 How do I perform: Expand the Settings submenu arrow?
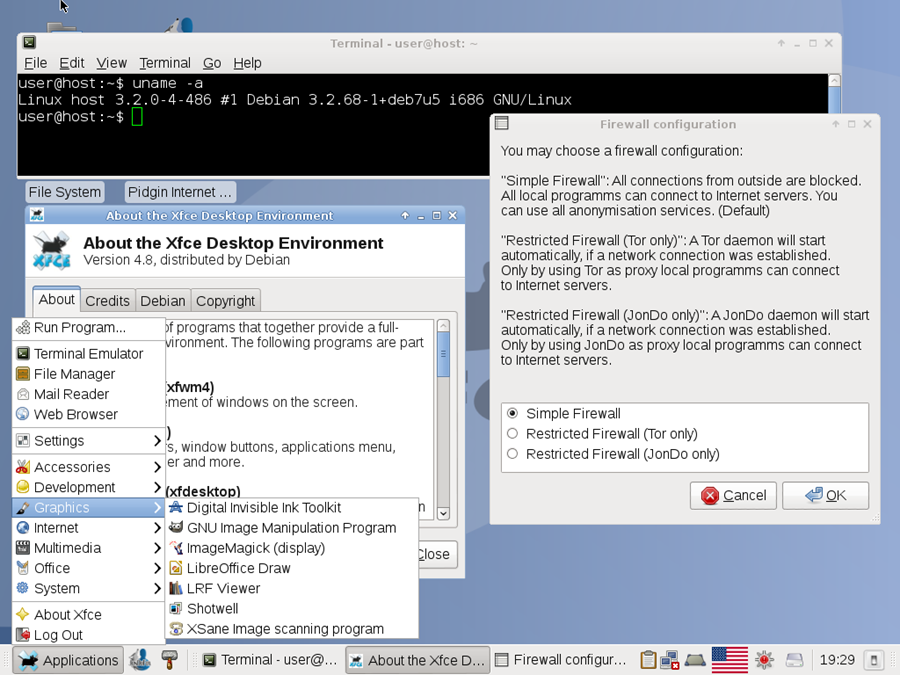[157, 440]
